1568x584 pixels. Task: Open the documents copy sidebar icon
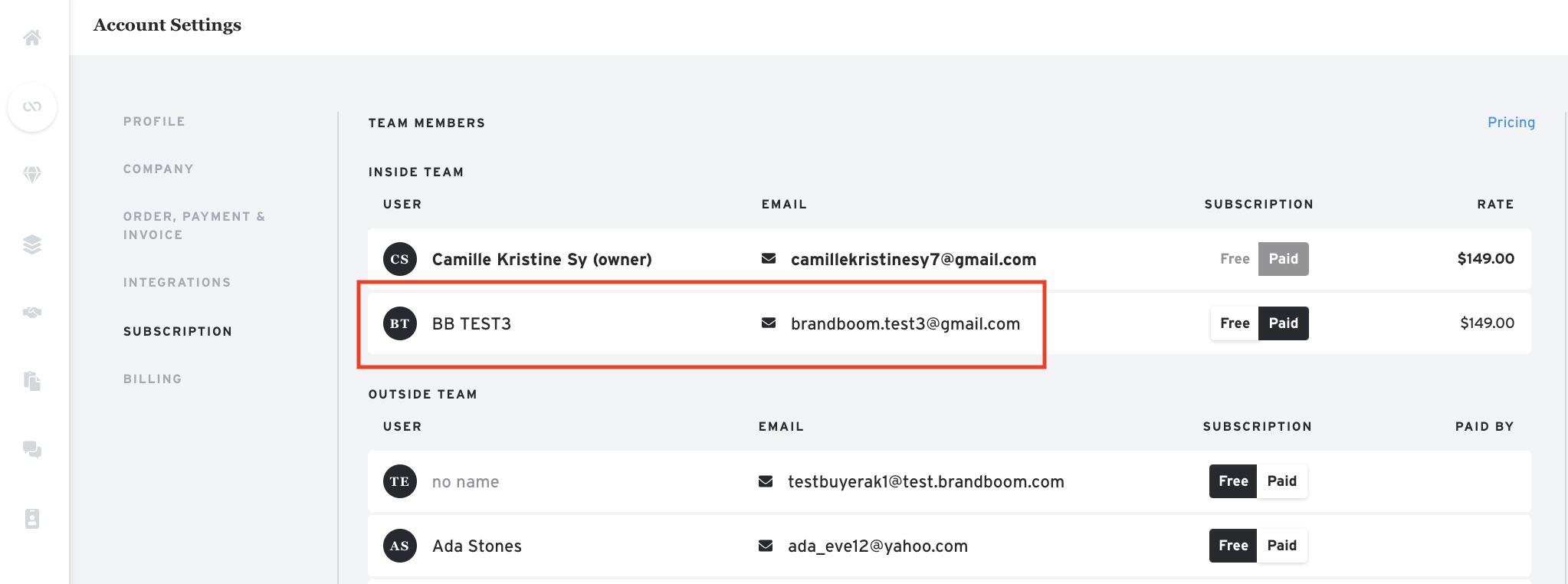(x=32, y=381)
